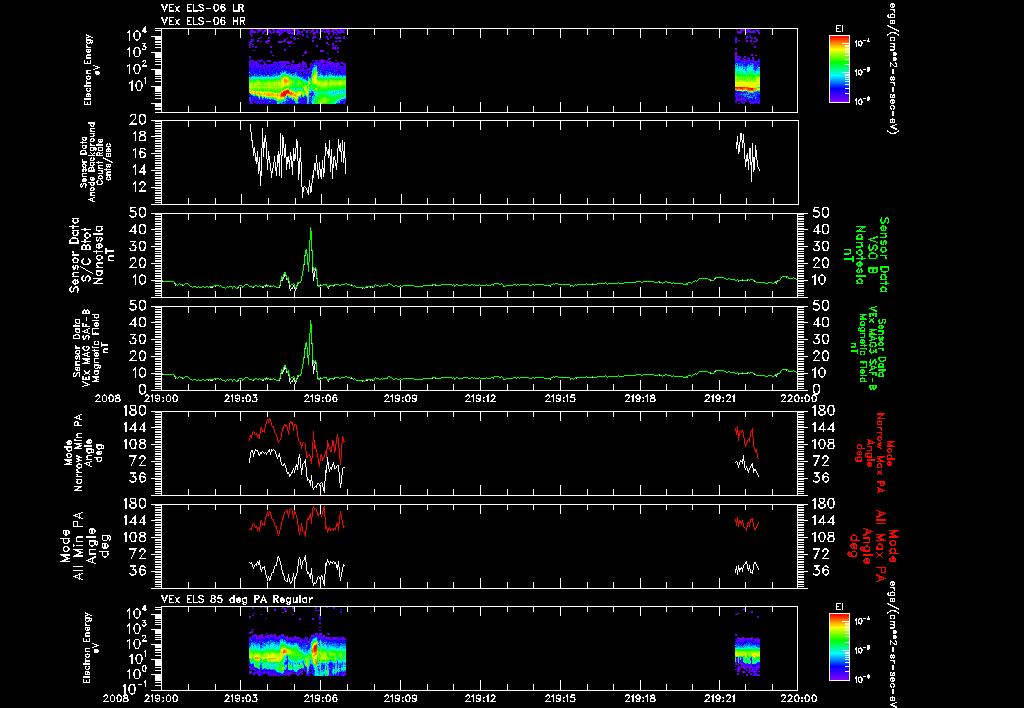The image size is (1024, 708).
Task: Click the '219:00' label on the middle time axis
Action: (161, 398)
